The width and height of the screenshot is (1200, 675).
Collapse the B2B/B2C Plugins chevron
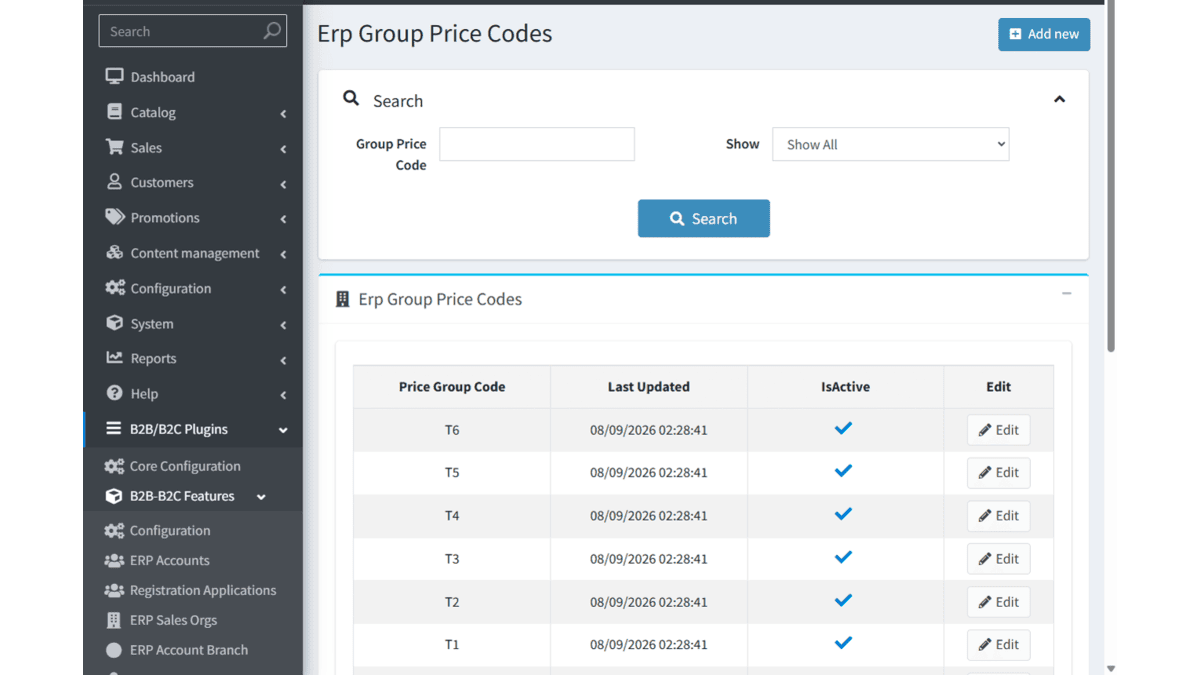click(283, 430)
